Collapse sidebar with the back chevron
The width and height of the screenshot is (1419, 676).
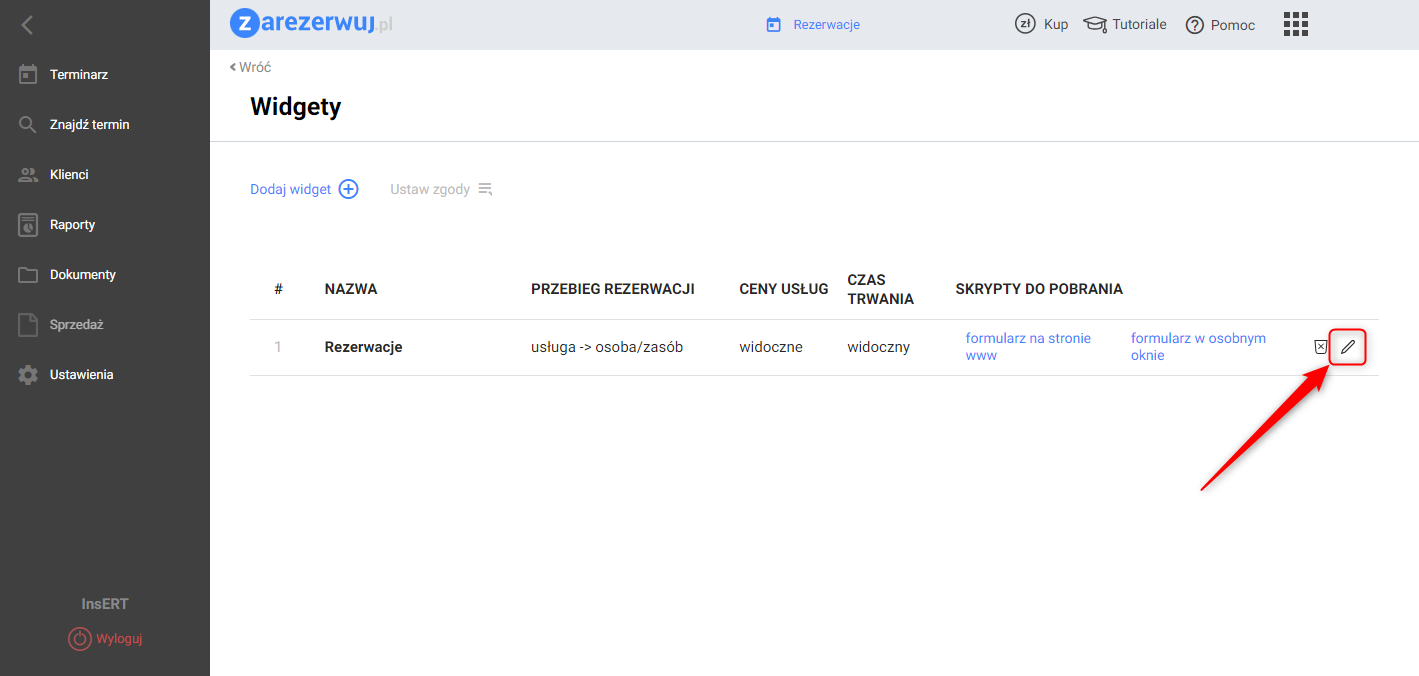click(x=27, y=25)
